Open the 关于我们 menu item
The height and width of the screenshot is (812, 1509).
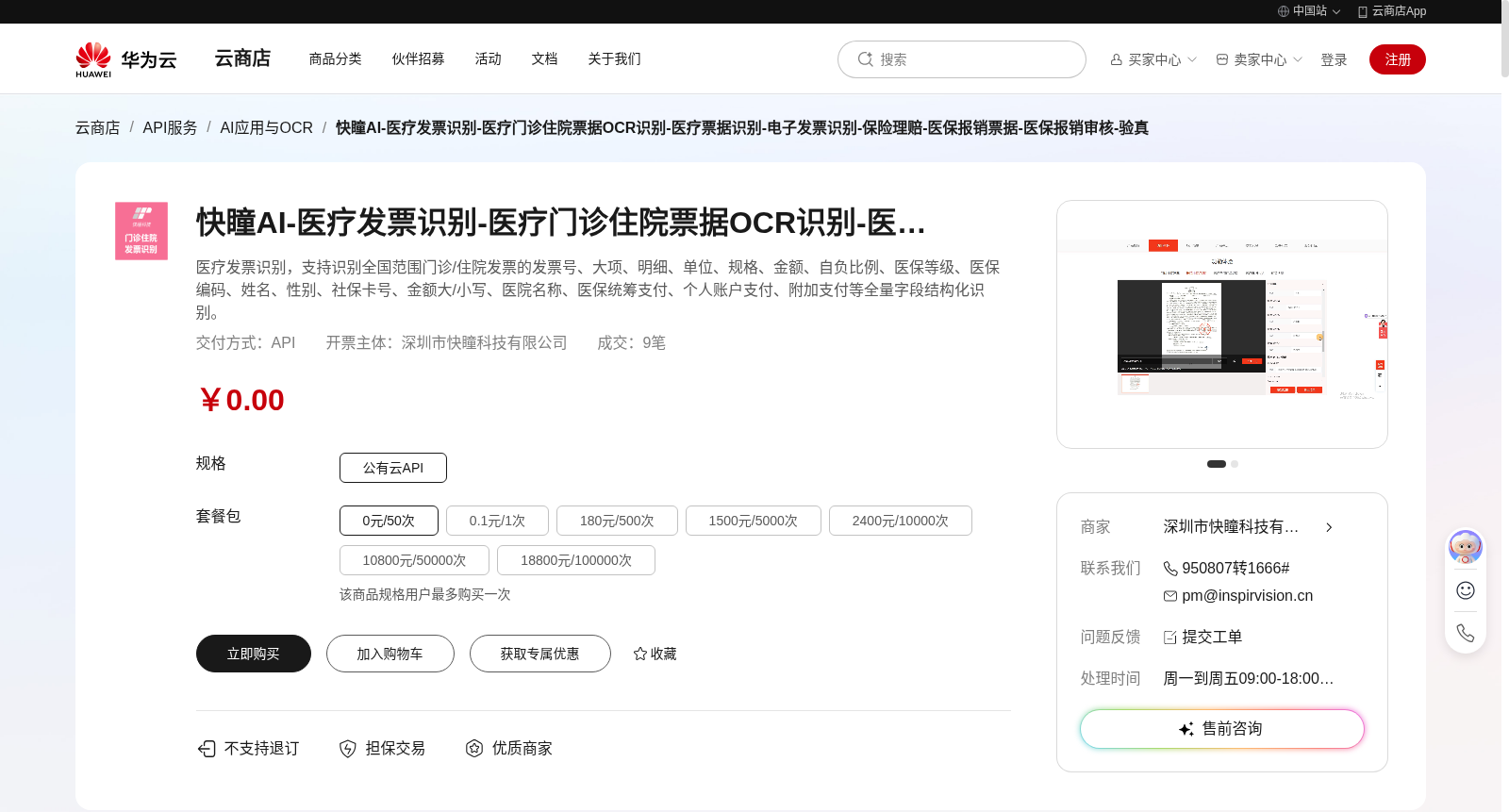[614, 58]
